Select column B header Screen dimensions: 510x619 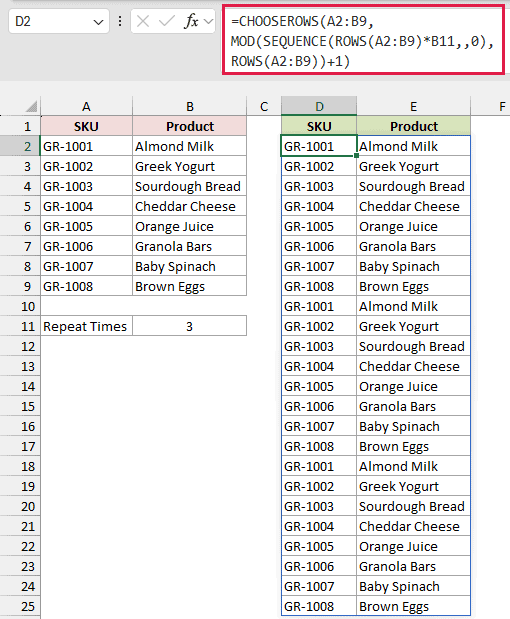[x=190, y=106]
